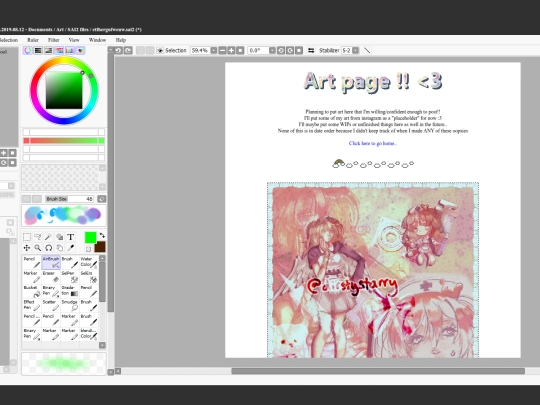Image resolution: width=540 pixels, height=405 pixels.
Task: Click the red-to-green RGB slider bar
Action: [x=64, y=141]
